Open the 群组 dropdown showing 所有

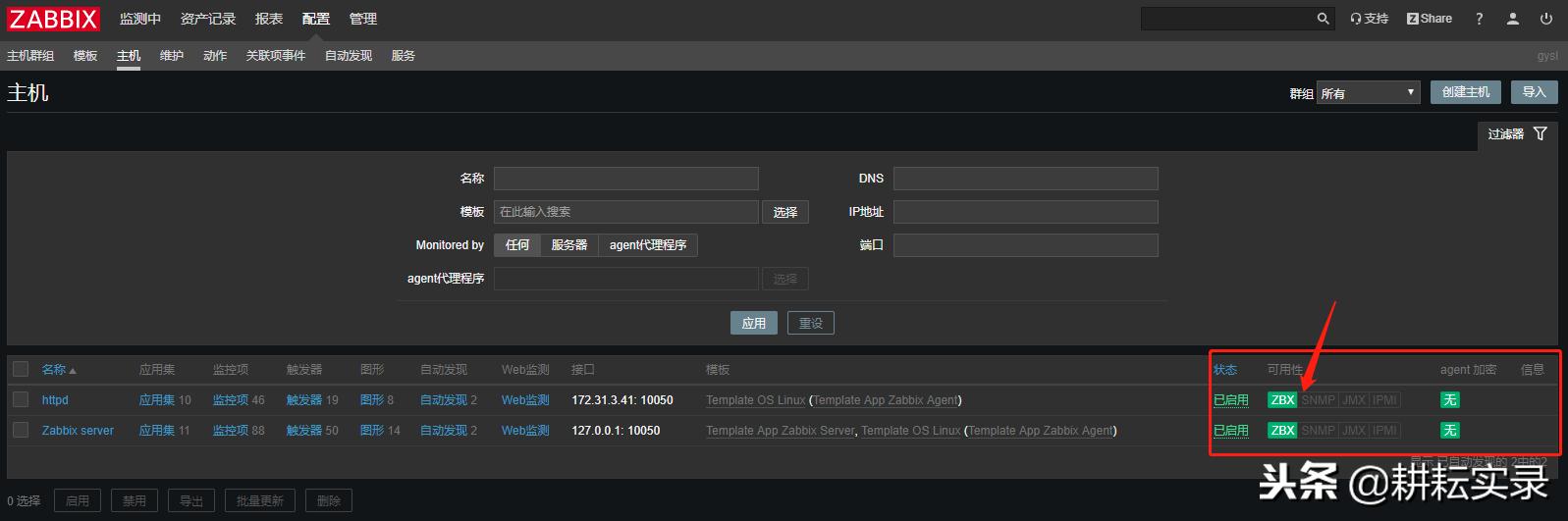(1368, 93)
